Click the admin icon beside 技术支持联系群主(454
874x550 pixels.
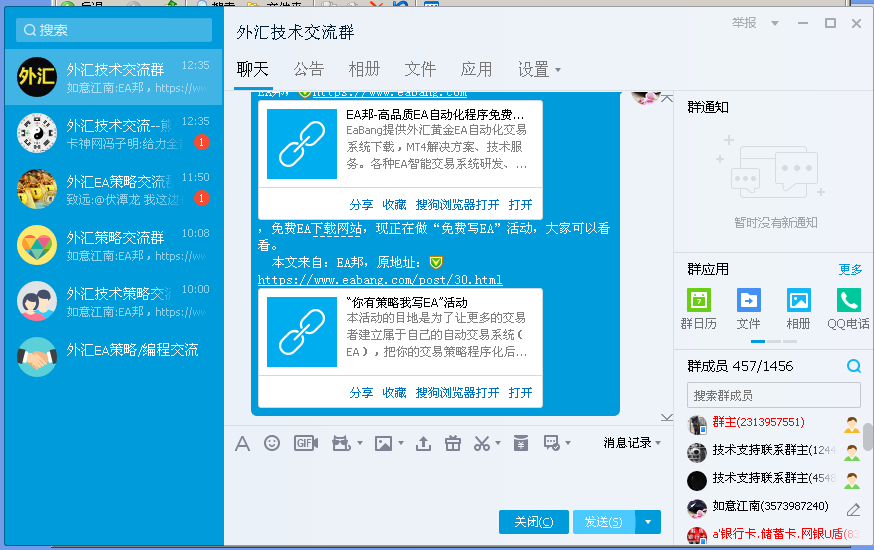(852, 480)
